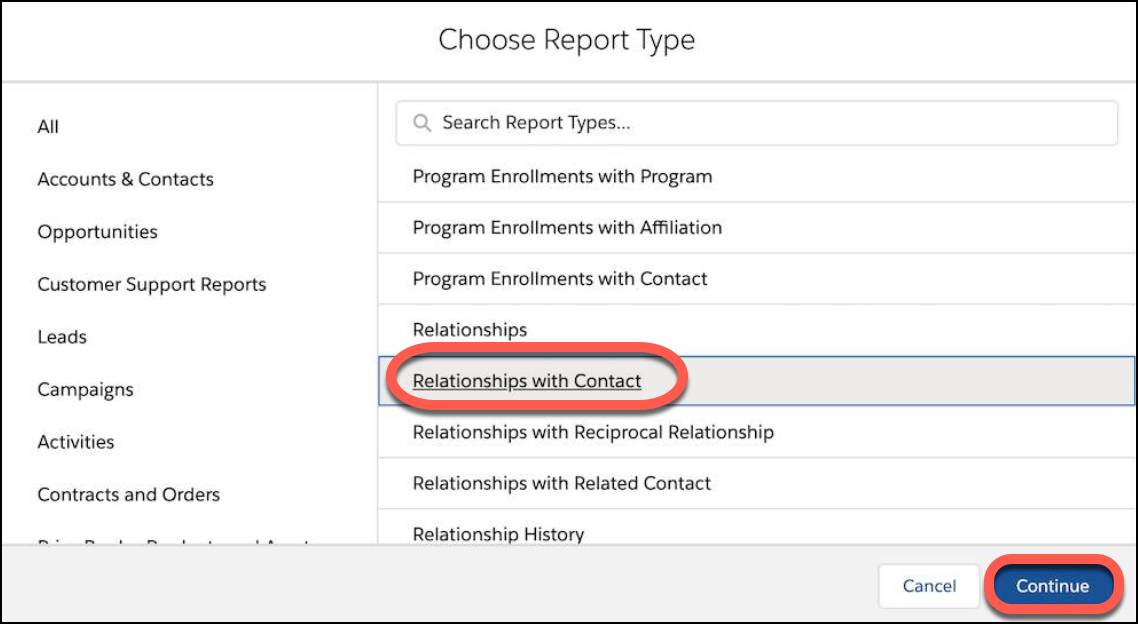Click the Cancel button
Screen dimensions: 1138x624
(928, 586)
